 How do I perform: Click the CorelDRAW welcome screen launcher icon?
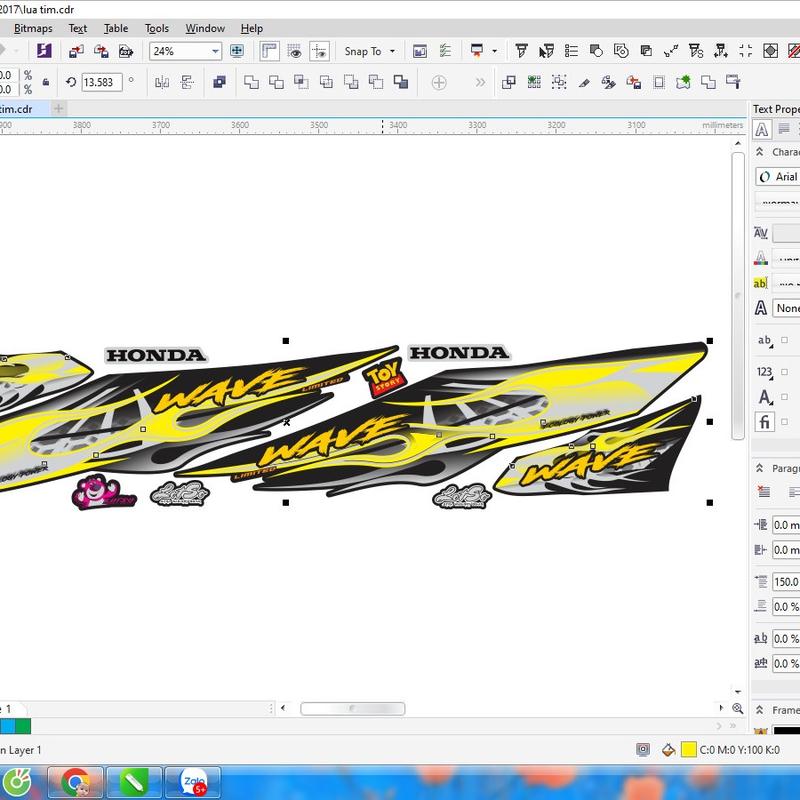click(44, 51)
